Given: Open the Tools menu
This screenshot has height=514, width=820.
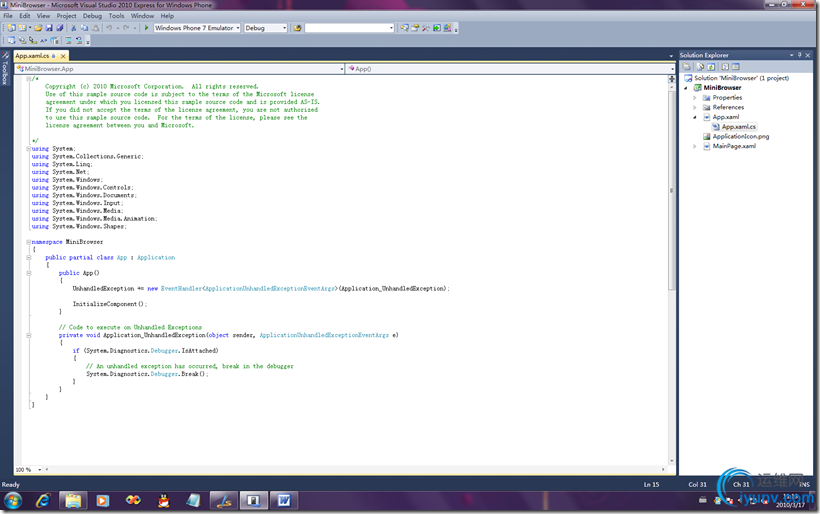Looking at the screenshot, I should coord(116,16).
